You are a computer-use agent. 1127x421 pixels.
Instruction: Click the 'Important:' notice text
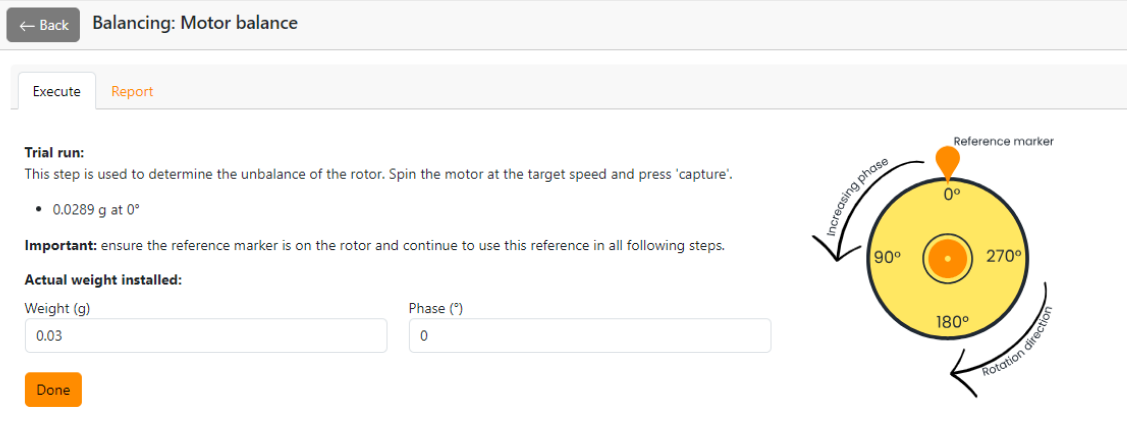60,245
